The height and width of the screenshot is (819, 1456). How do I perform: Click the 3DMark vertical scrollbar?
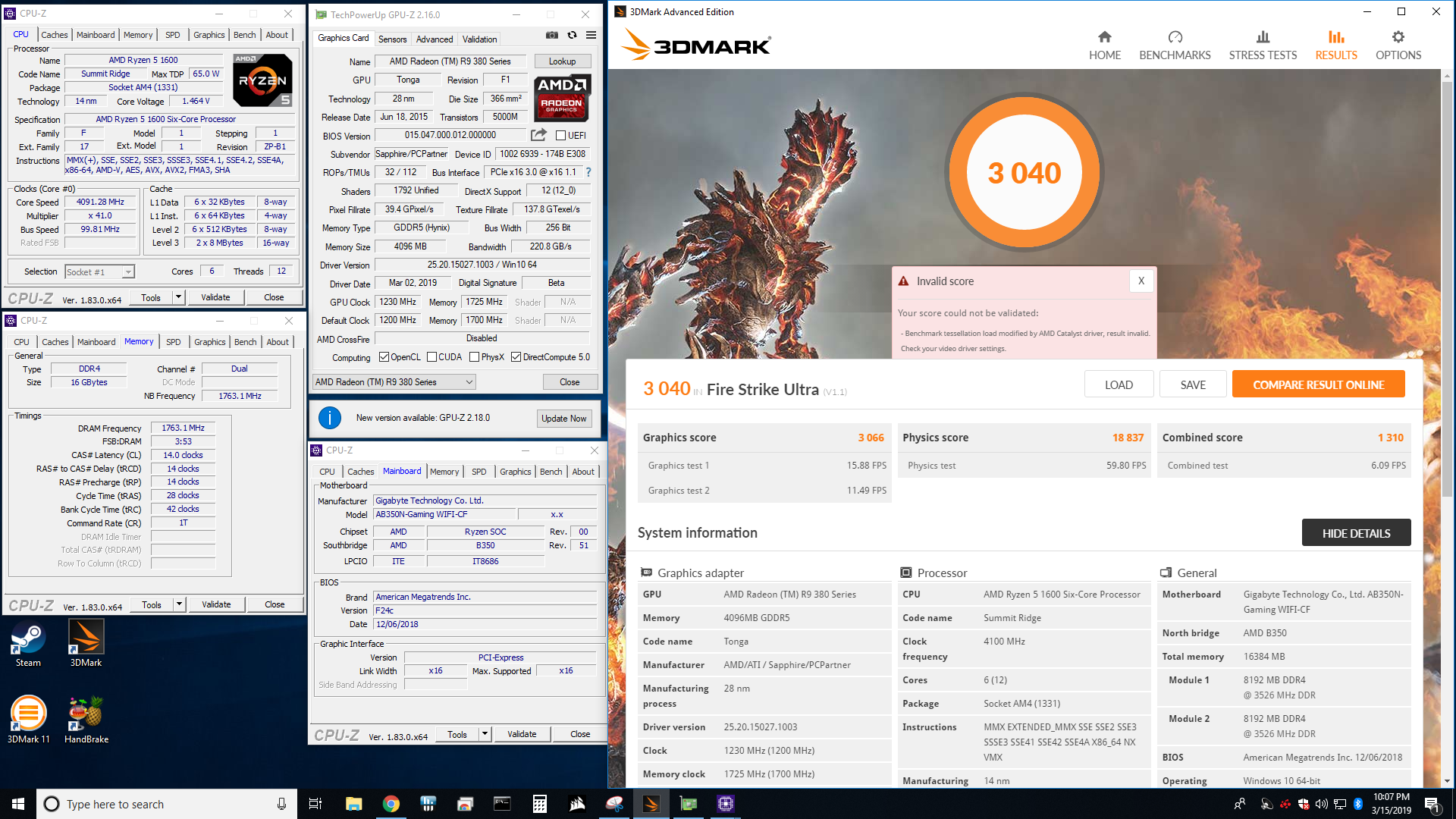click(1447, 288)
